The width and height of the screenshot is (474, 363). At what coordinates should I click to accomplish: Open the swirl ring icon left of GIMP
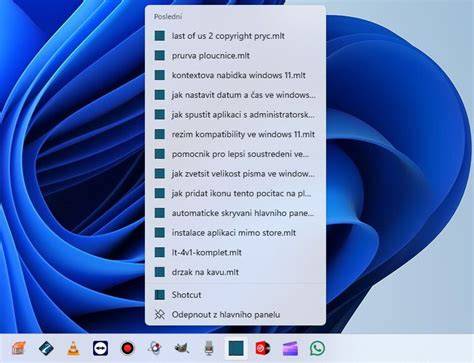(x=154, y=348)
